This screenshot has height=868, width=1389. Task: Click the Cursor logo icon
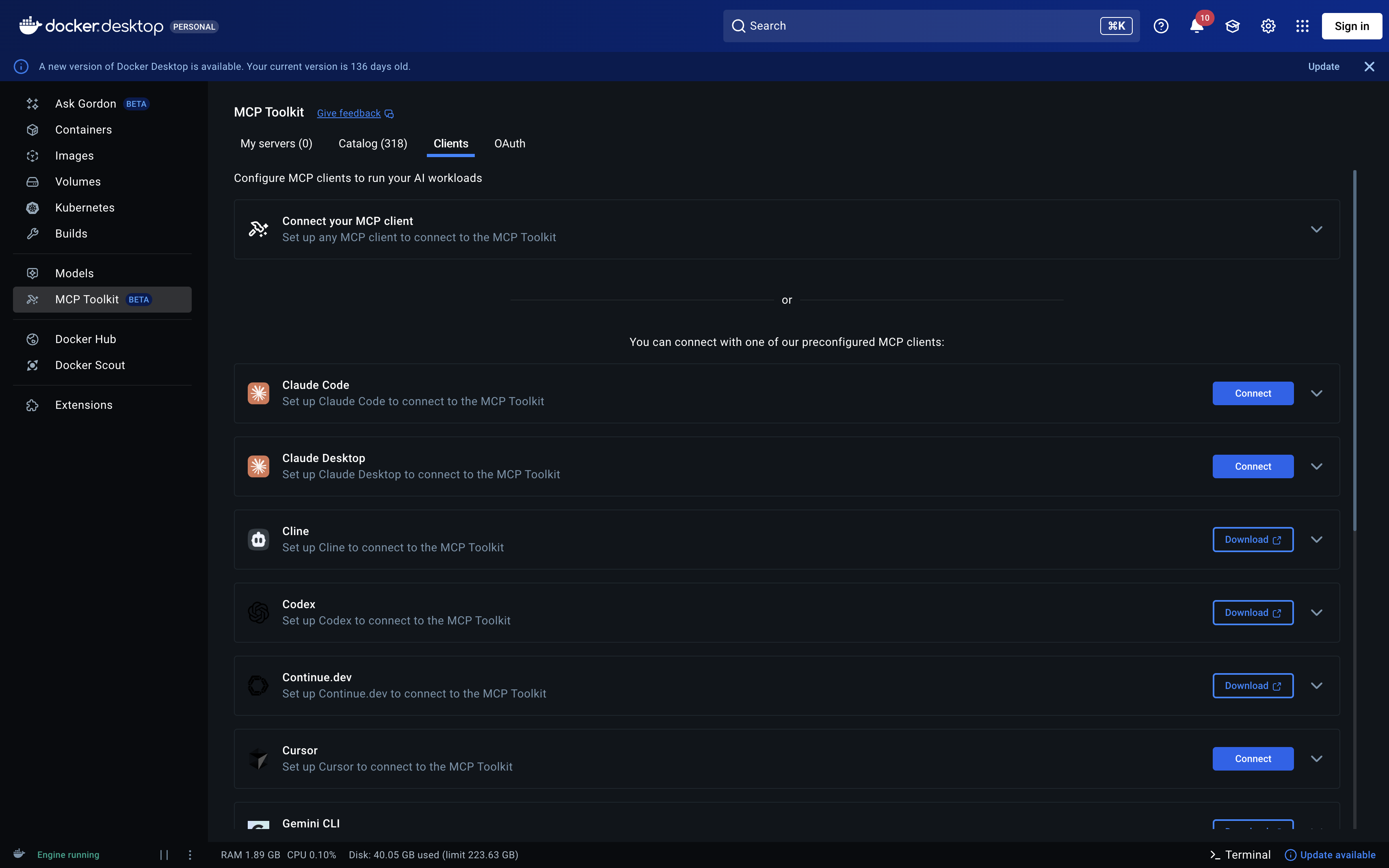(x=258, y=759)
